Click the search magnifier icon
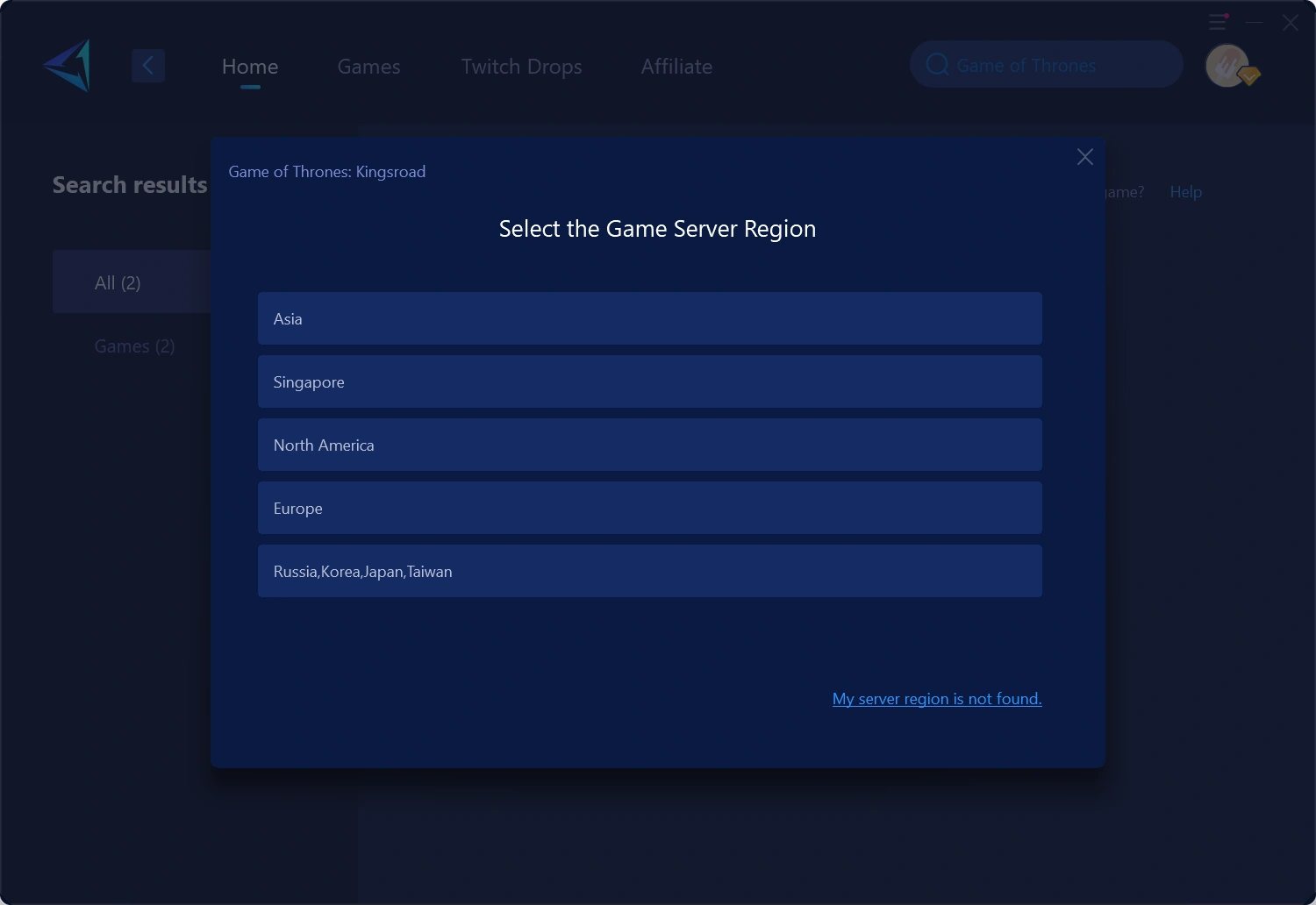The image size is (1316, 905). (938, 65)
